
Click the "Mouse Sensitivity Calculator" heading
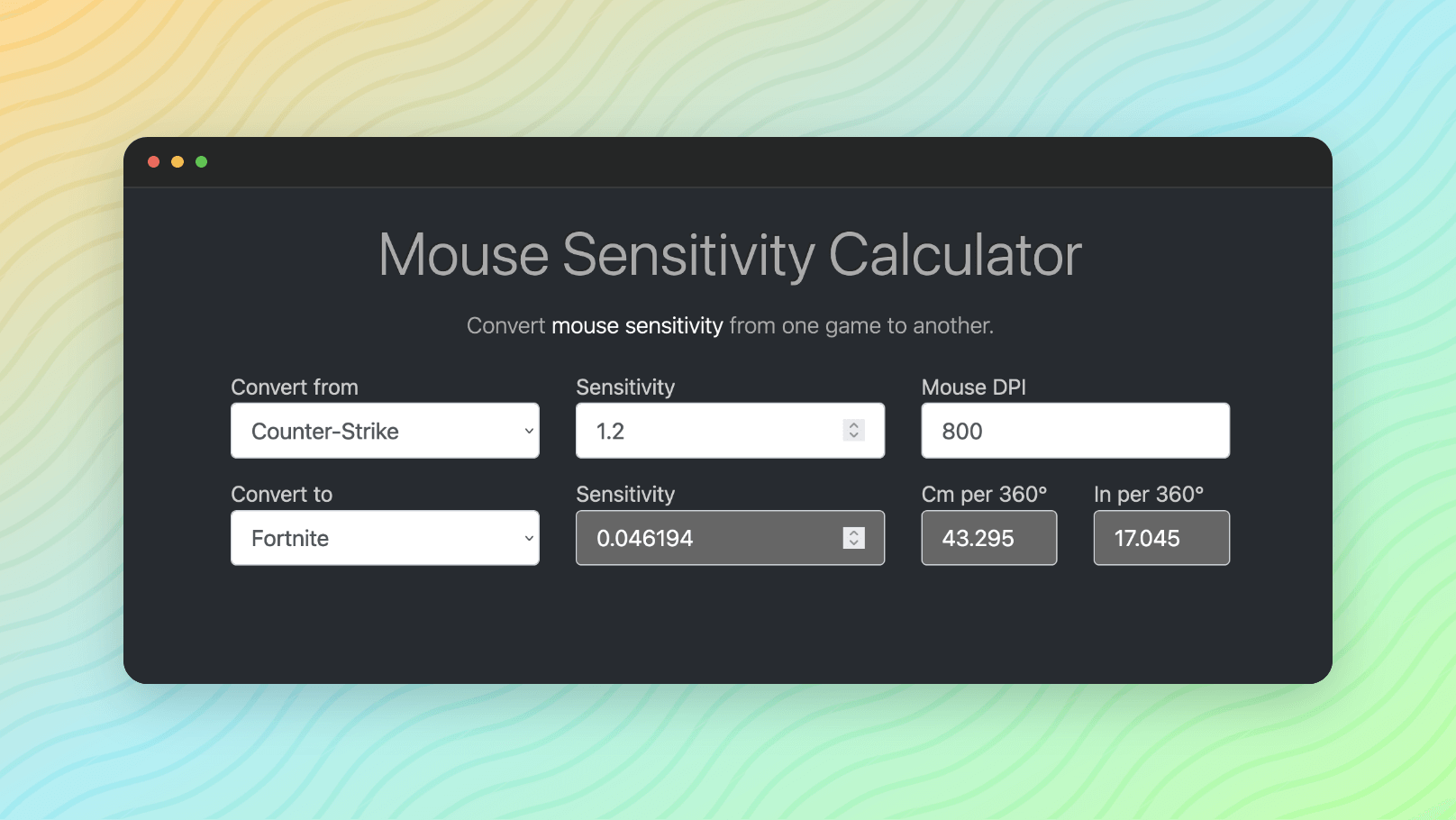(729, 255)
